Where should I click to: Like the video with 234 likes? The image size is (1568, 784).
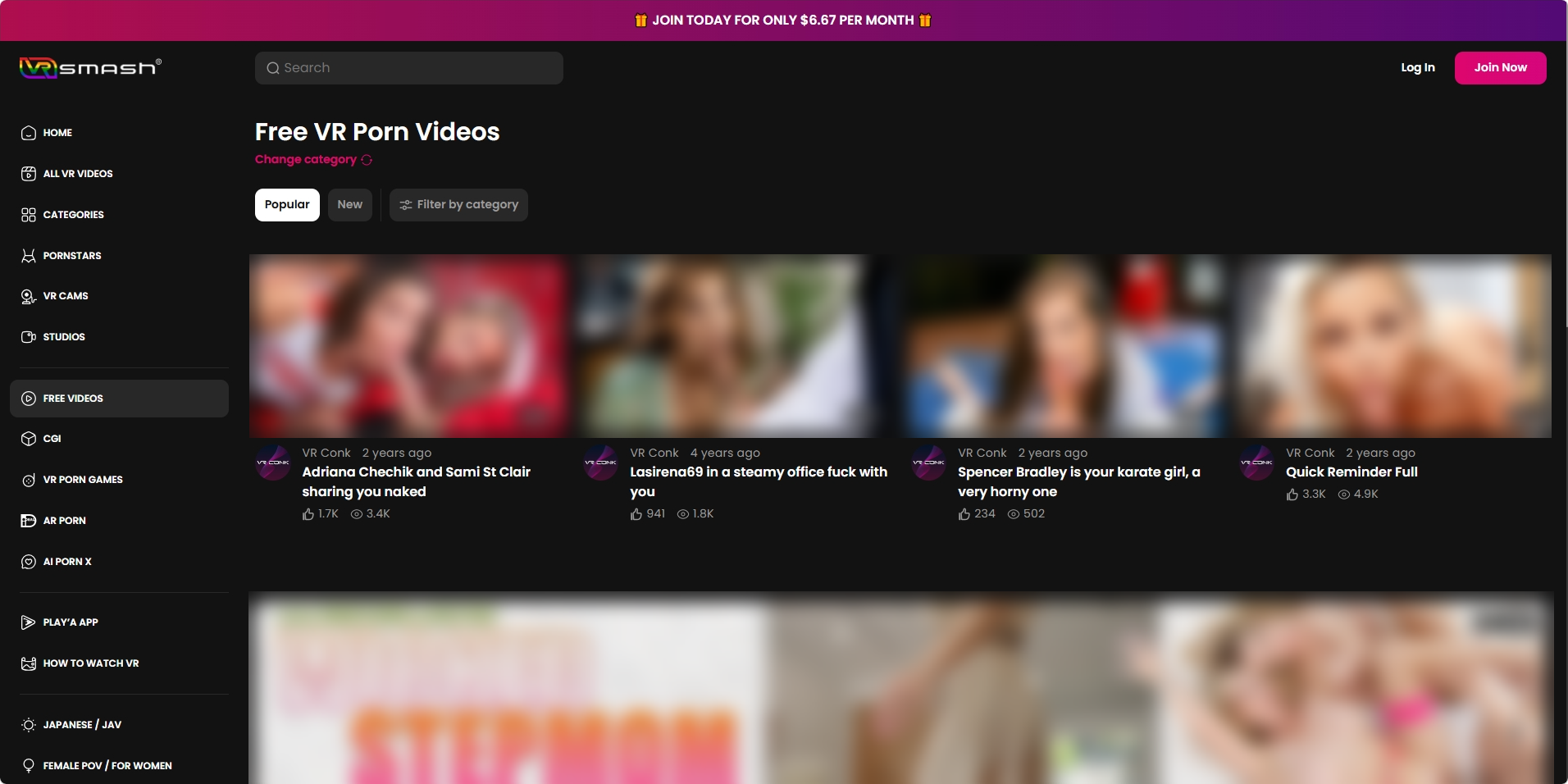[x=964, y=514]
